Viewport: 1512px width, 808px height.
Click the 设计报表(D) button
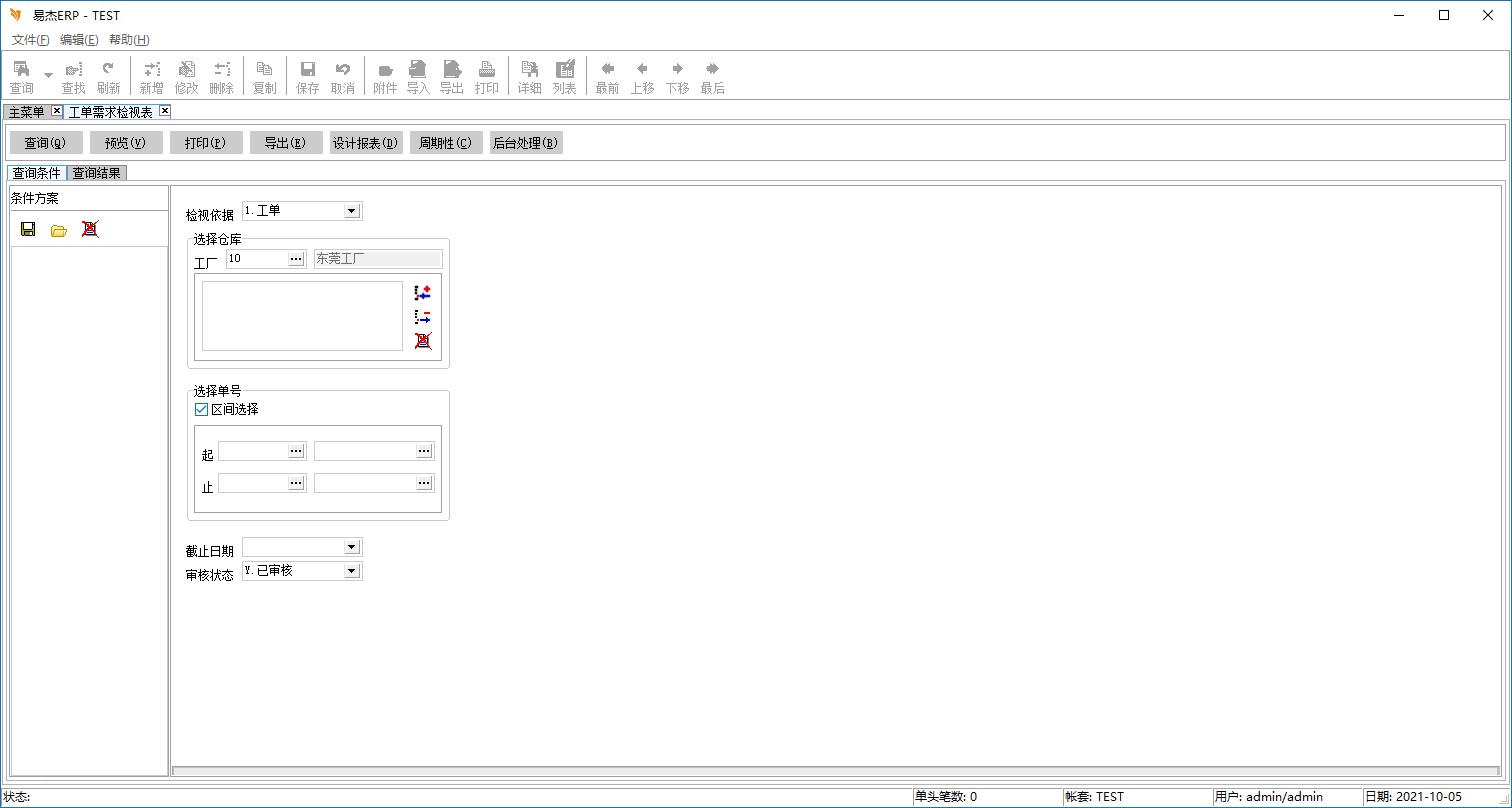coord(366,143)
